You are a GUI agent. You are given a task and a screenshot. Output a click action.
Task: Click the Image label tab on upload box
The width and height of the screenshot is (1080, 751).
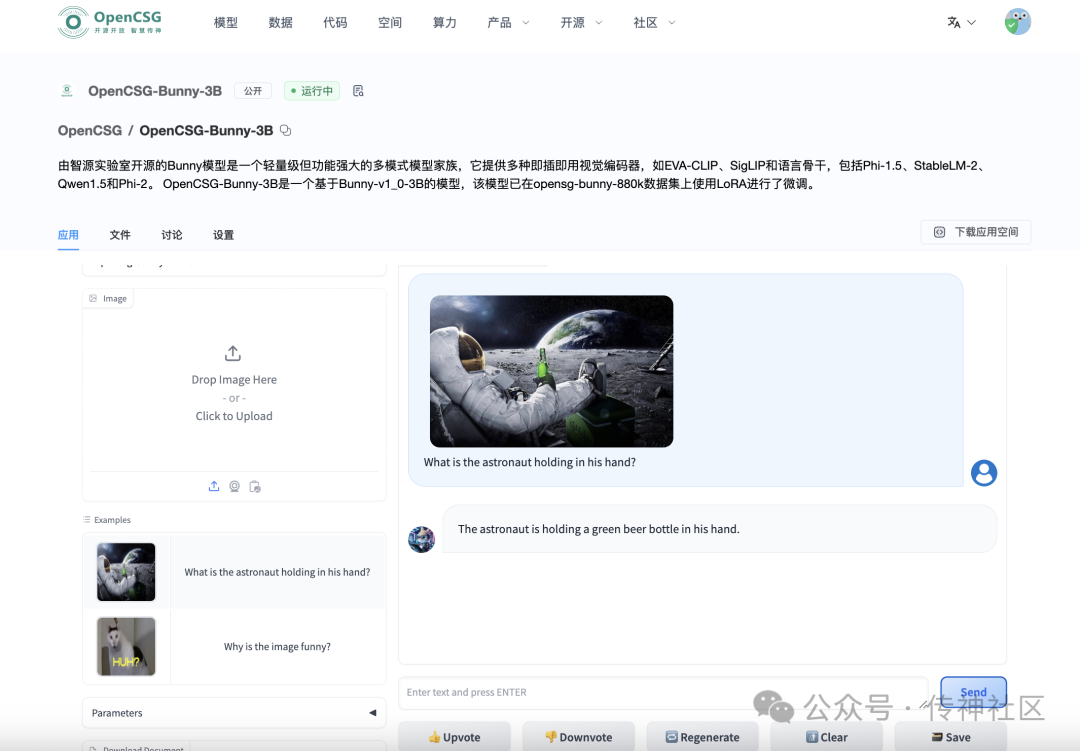click(108, 298)
